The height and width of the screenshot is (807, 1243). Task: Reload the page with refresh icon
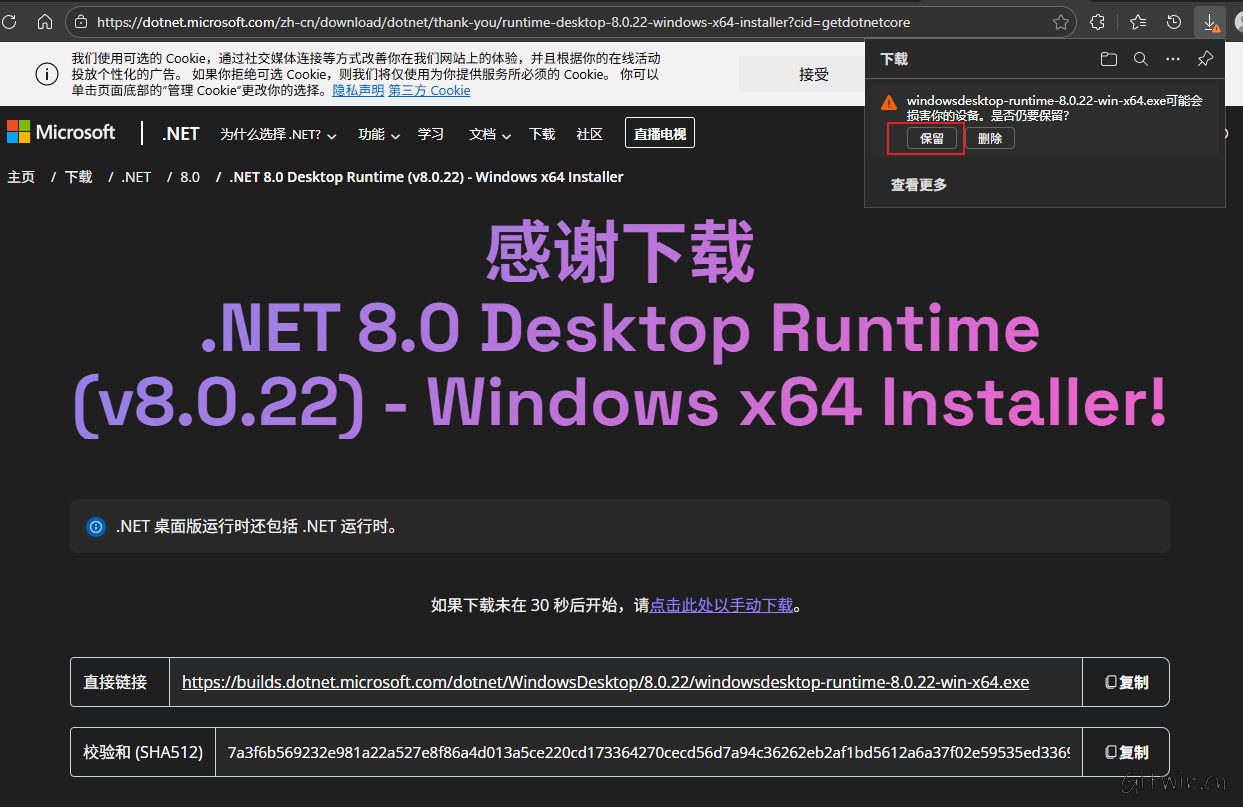coord(9,21)
